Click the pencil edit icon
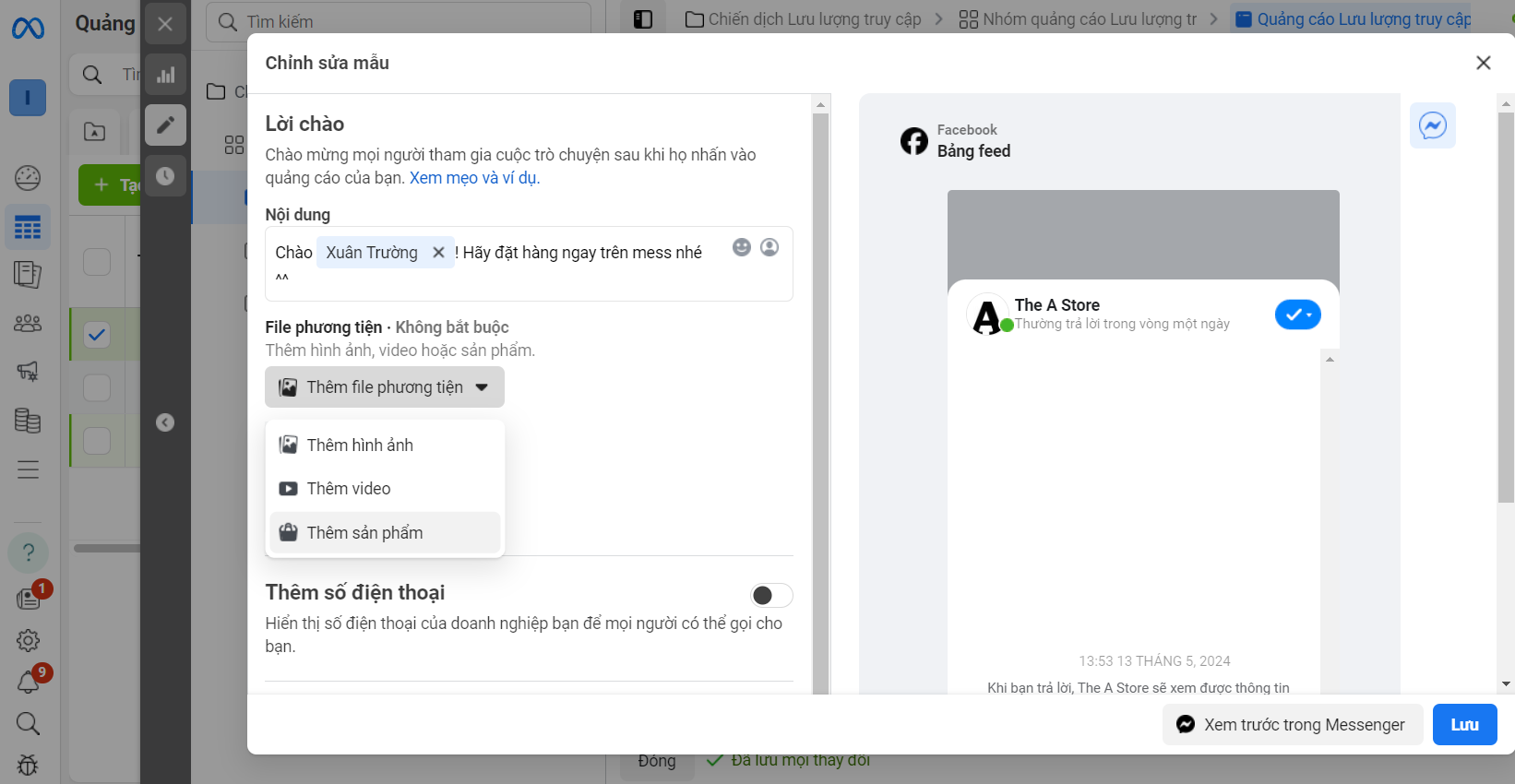The image size is (1515, 784). [165, 125]
